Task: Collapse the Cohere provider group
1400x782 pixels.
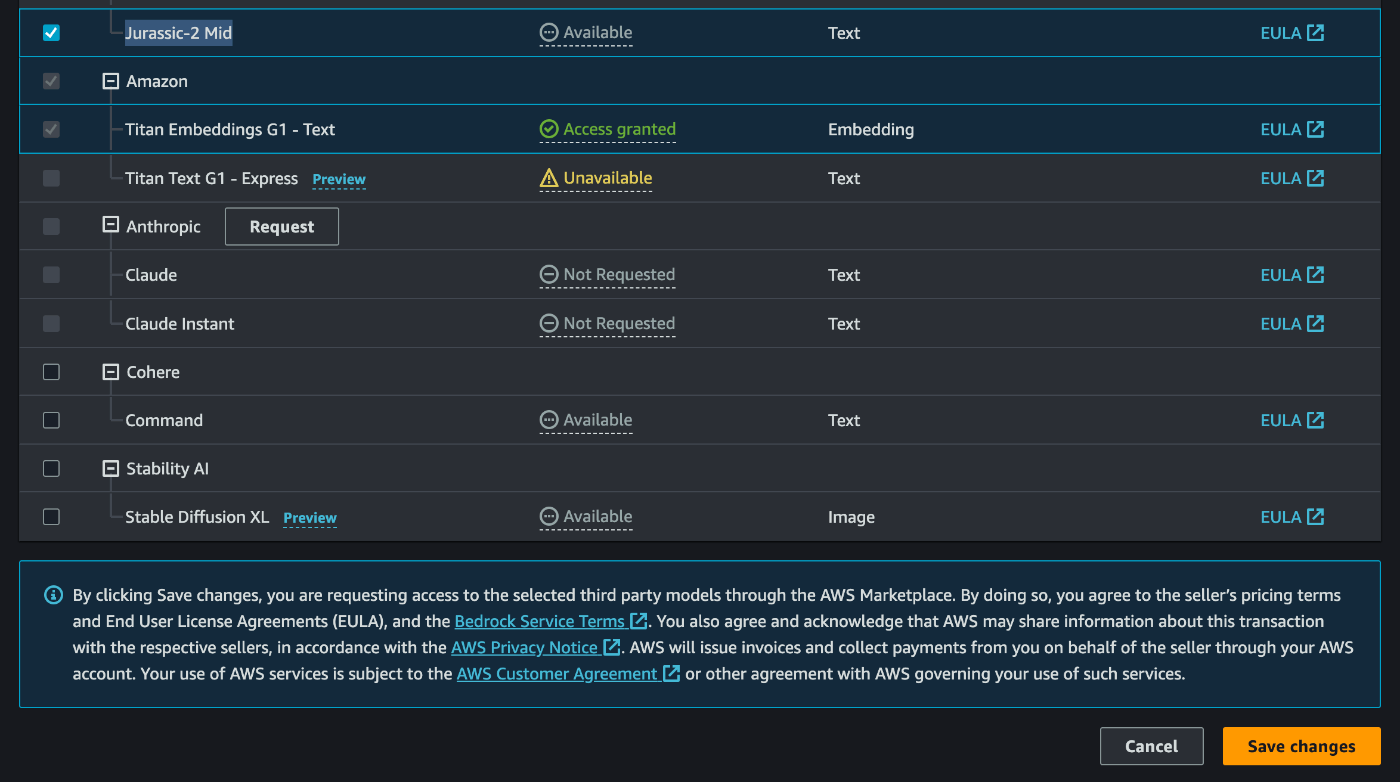Action: 111,372
